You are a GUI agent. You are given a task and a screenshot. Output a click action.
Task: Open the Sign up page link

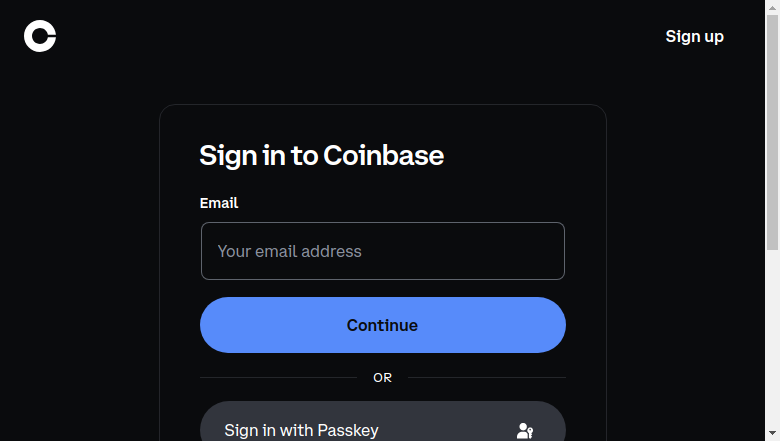point(694,36)
